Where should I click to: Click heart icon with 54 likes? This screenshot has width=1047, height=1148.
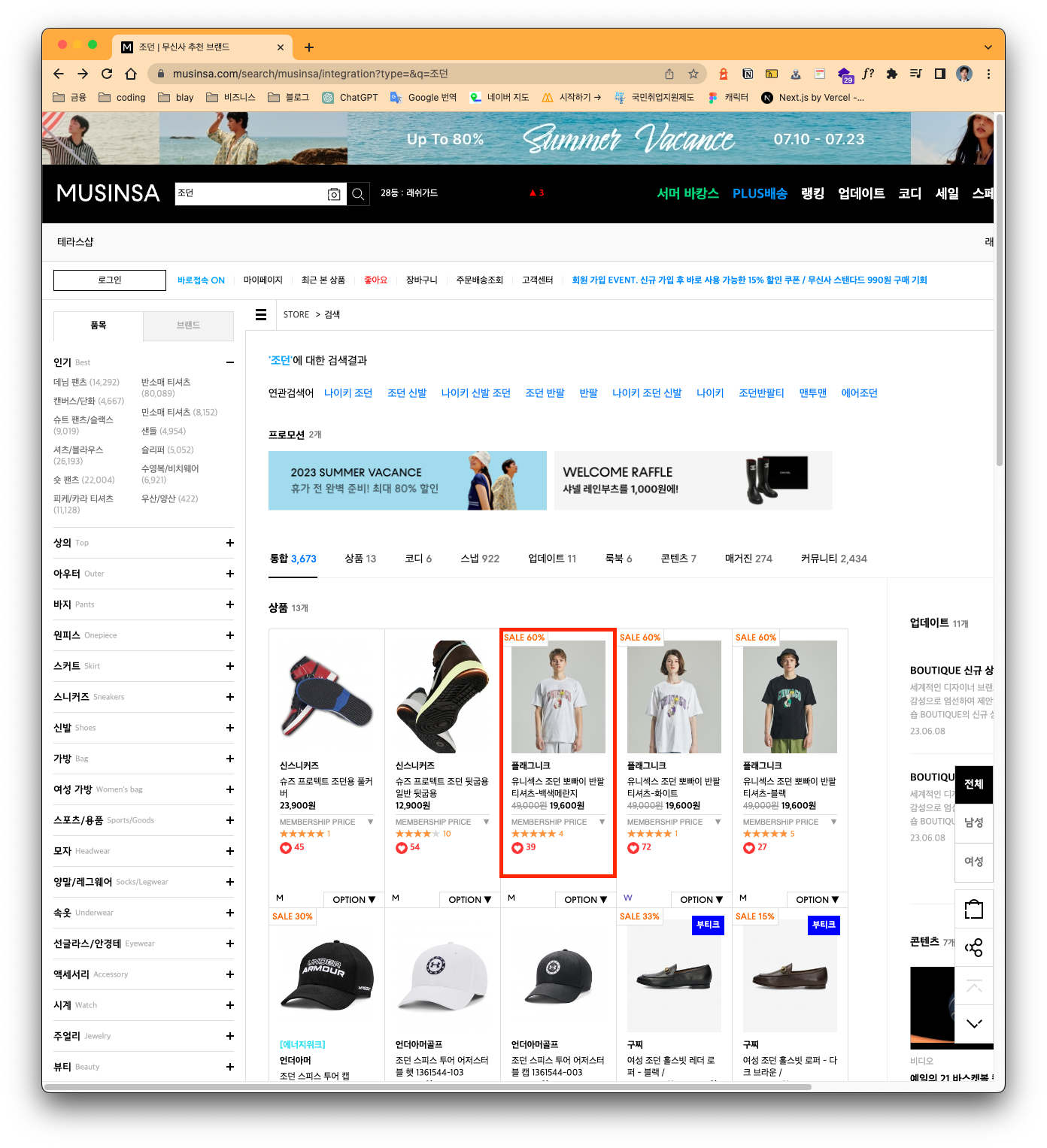pyautogui.click(x=402, y=848)
